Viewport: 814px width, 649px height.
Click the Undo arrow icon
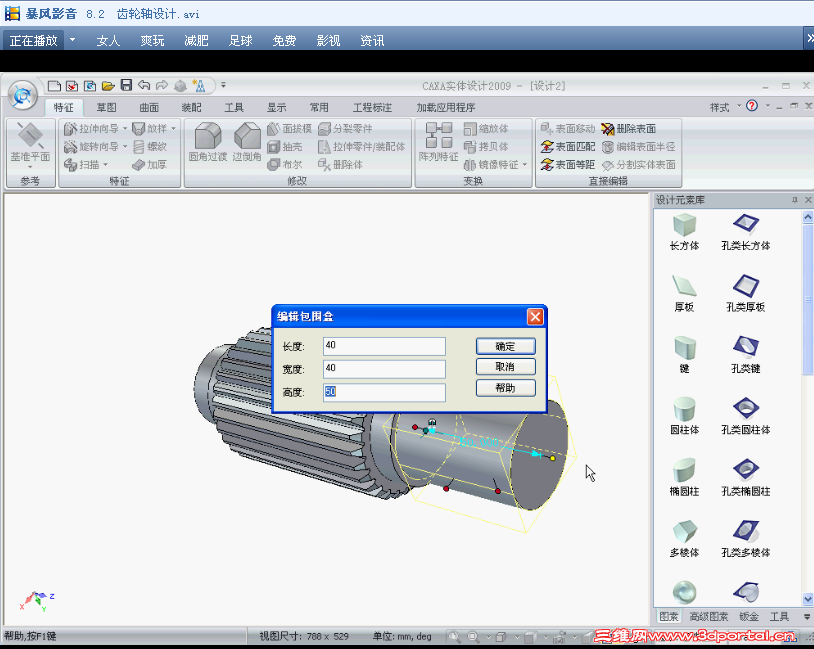(x=144, y=85)
